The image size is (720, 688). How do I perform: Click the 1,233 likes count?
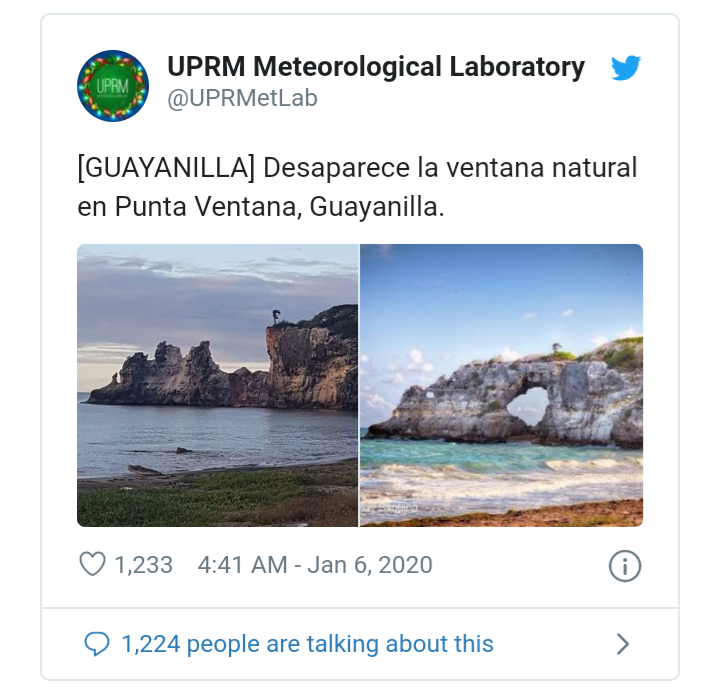143,565
